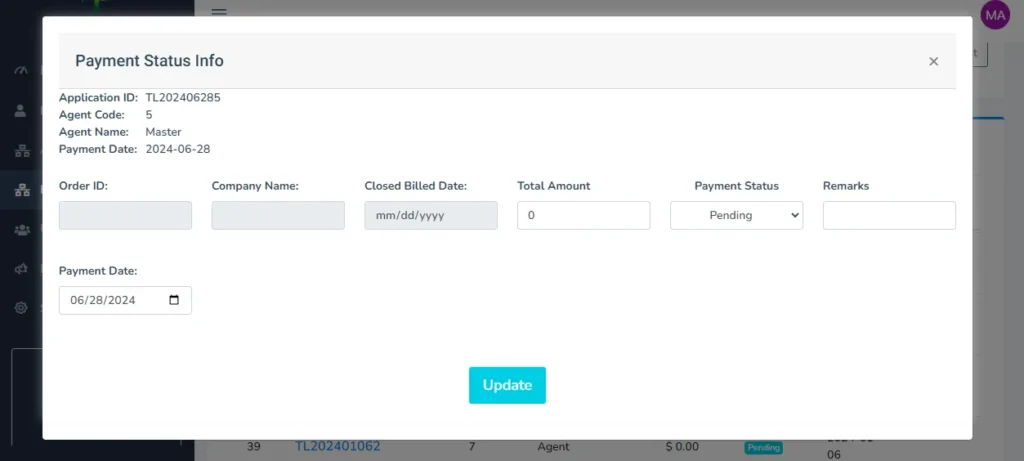This screenshot has height=461, width=1024.
Task: Click the megaphone sidebar icon
Action: [21, 269]
